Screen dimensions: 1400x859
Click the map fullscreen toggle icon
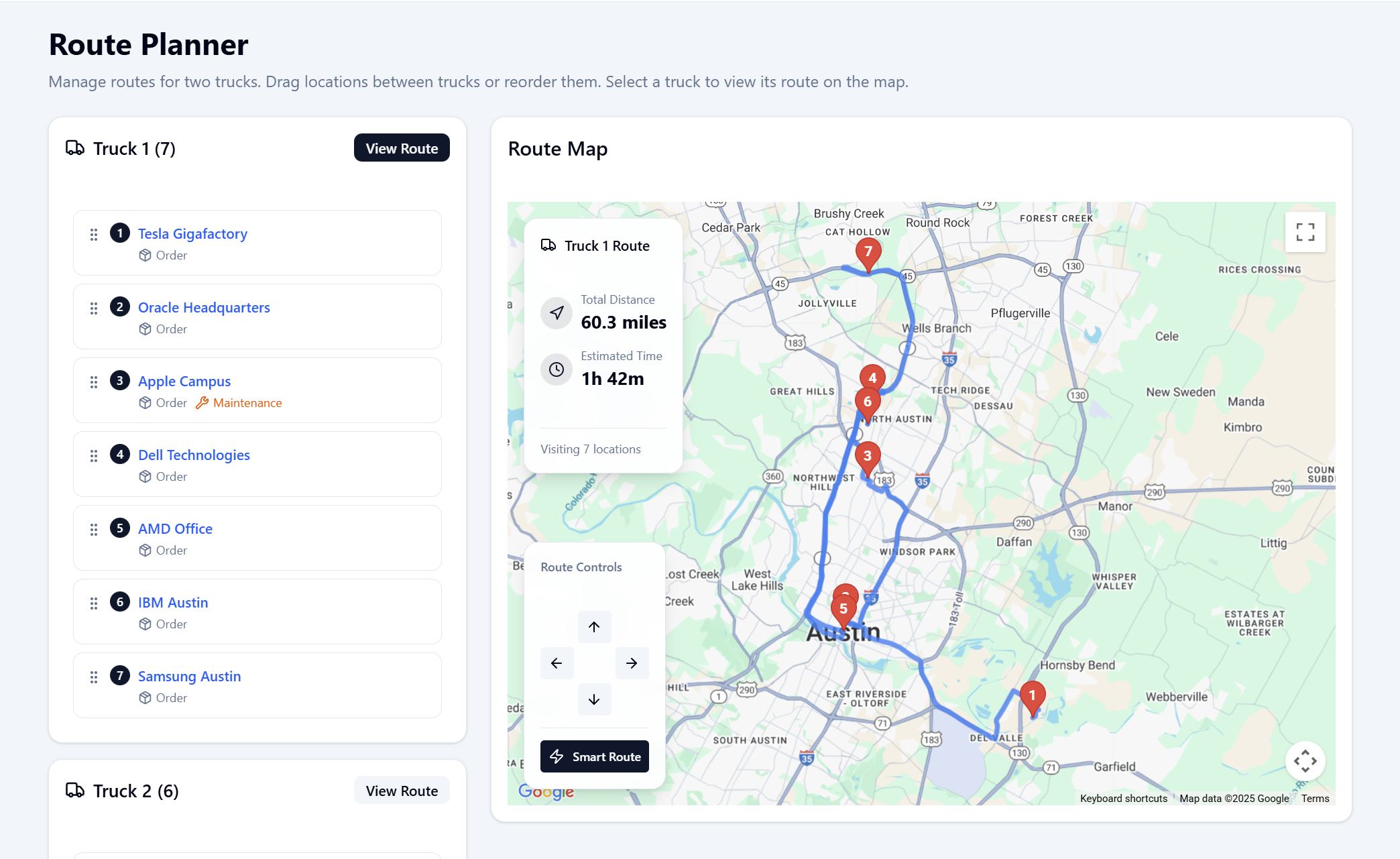(1305, 233)
